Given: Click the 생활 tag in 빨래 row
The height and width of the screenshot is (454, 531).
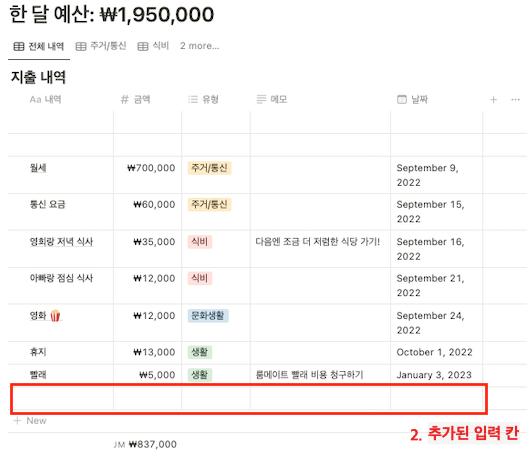Looking at the screenshot, I should pyautogui.click(x=200, y=375).
